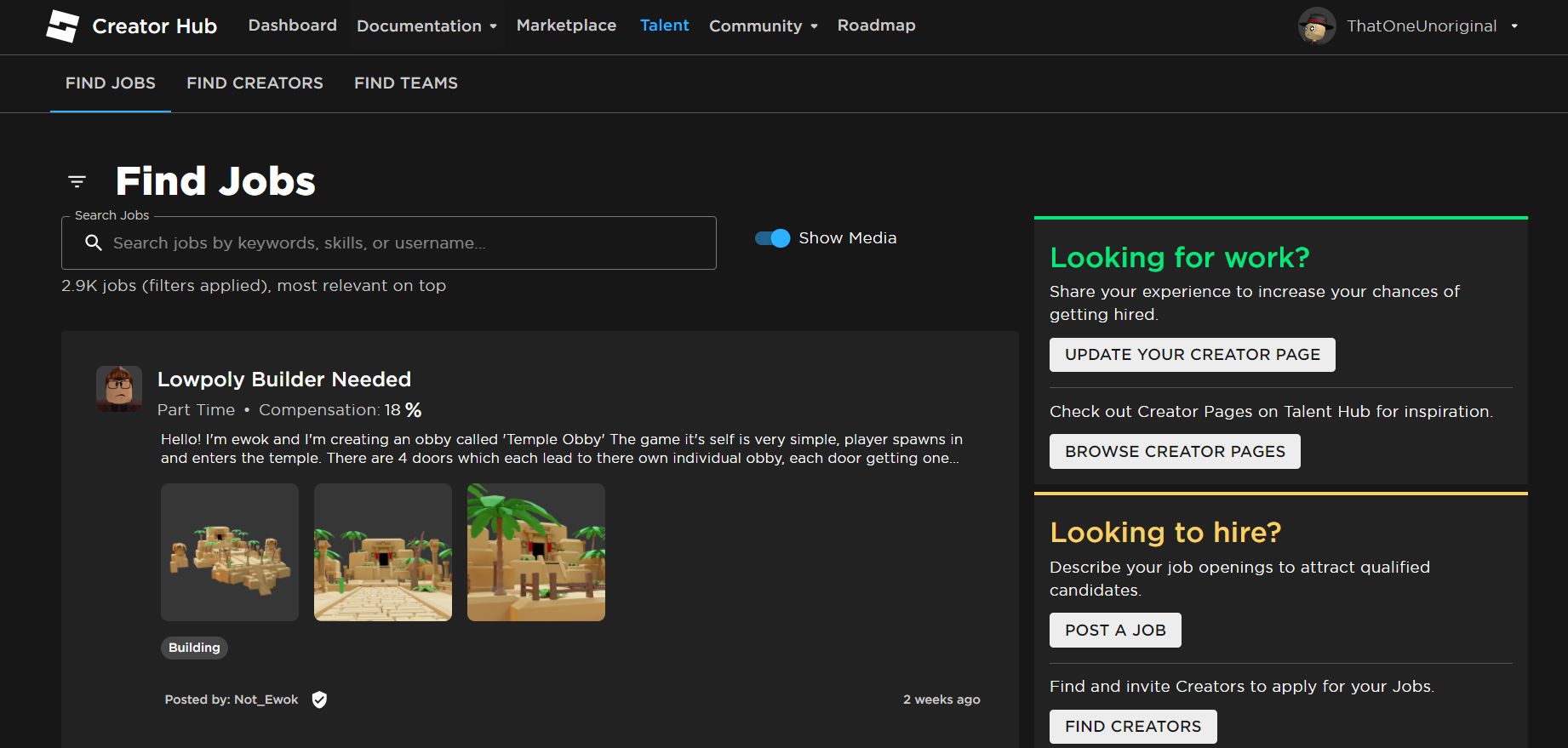Click the job description text starting 'Hello! I'm ewok'
The height and width of the screenshot is (748, 1568).
562,448
